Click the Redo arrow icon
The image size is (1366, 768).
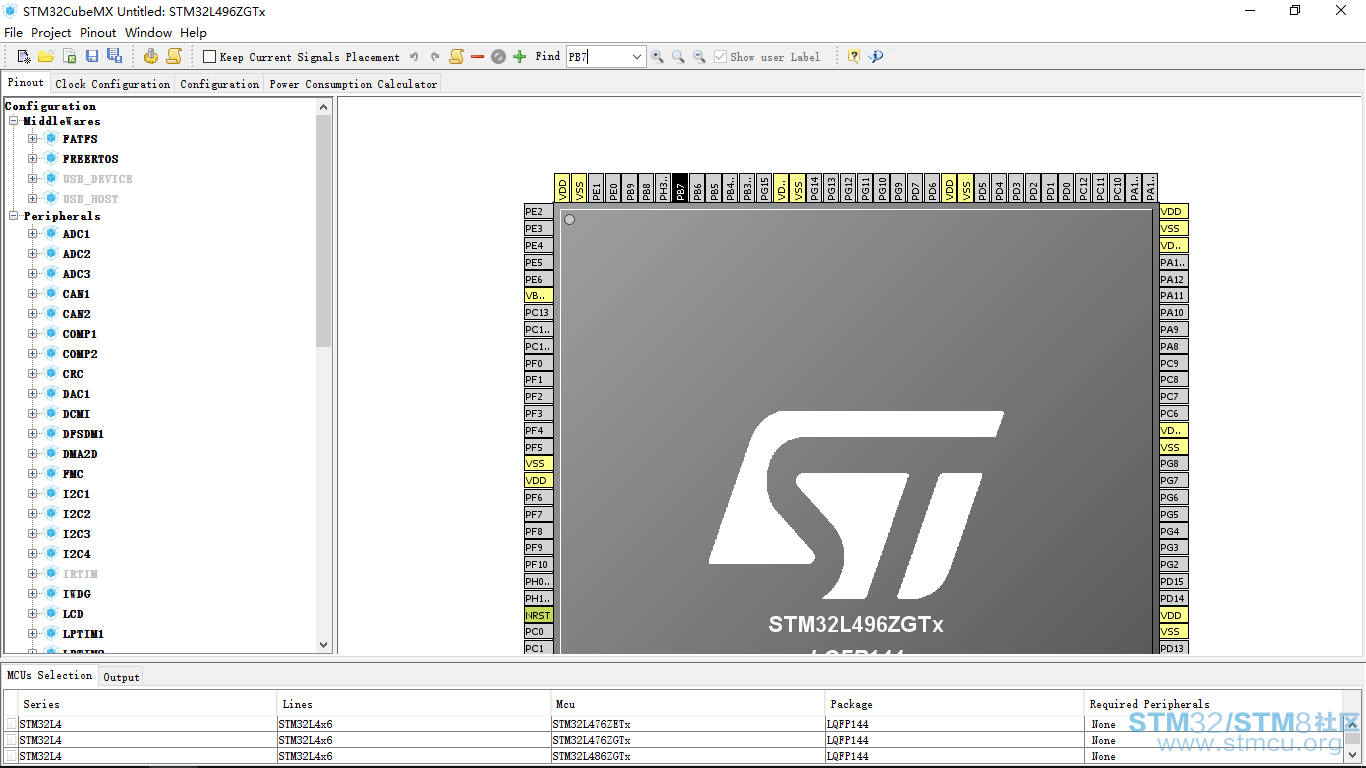(435, 57)
